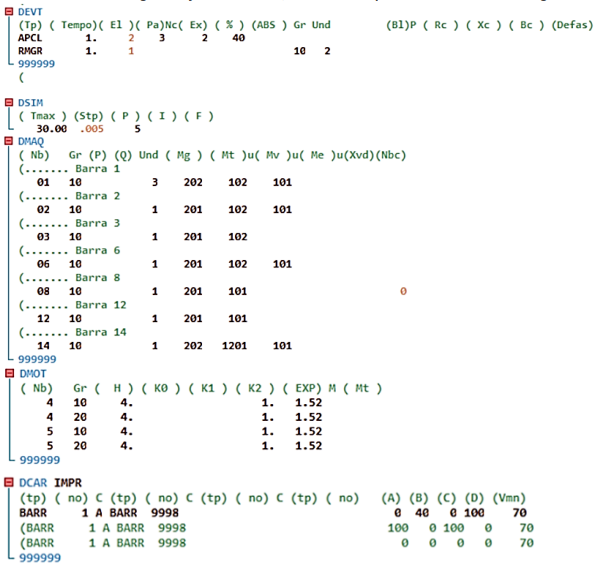Click the 01 machine data row

click(164, 182)
